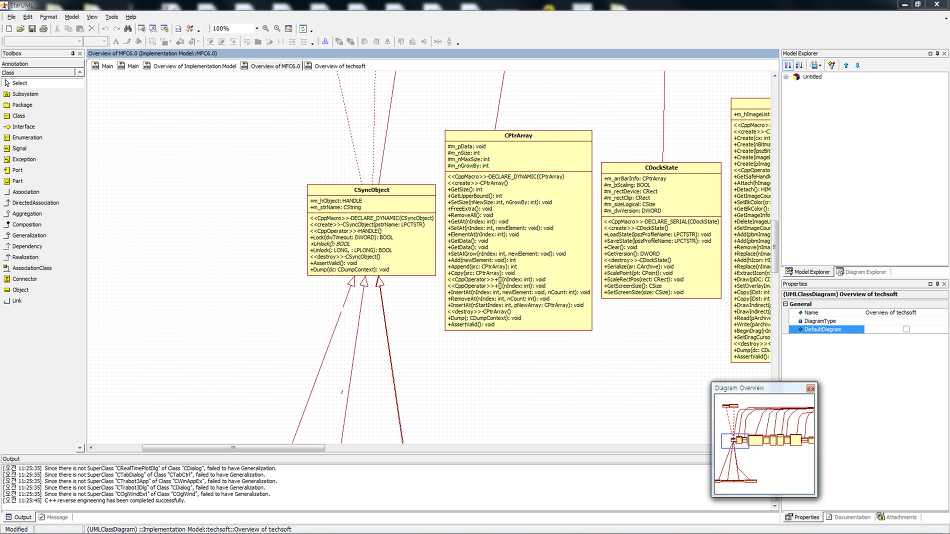The height and width of the screenshot is (534, 950).
Task: Click the Save icon in toolbar
Action: click(32, 28)
